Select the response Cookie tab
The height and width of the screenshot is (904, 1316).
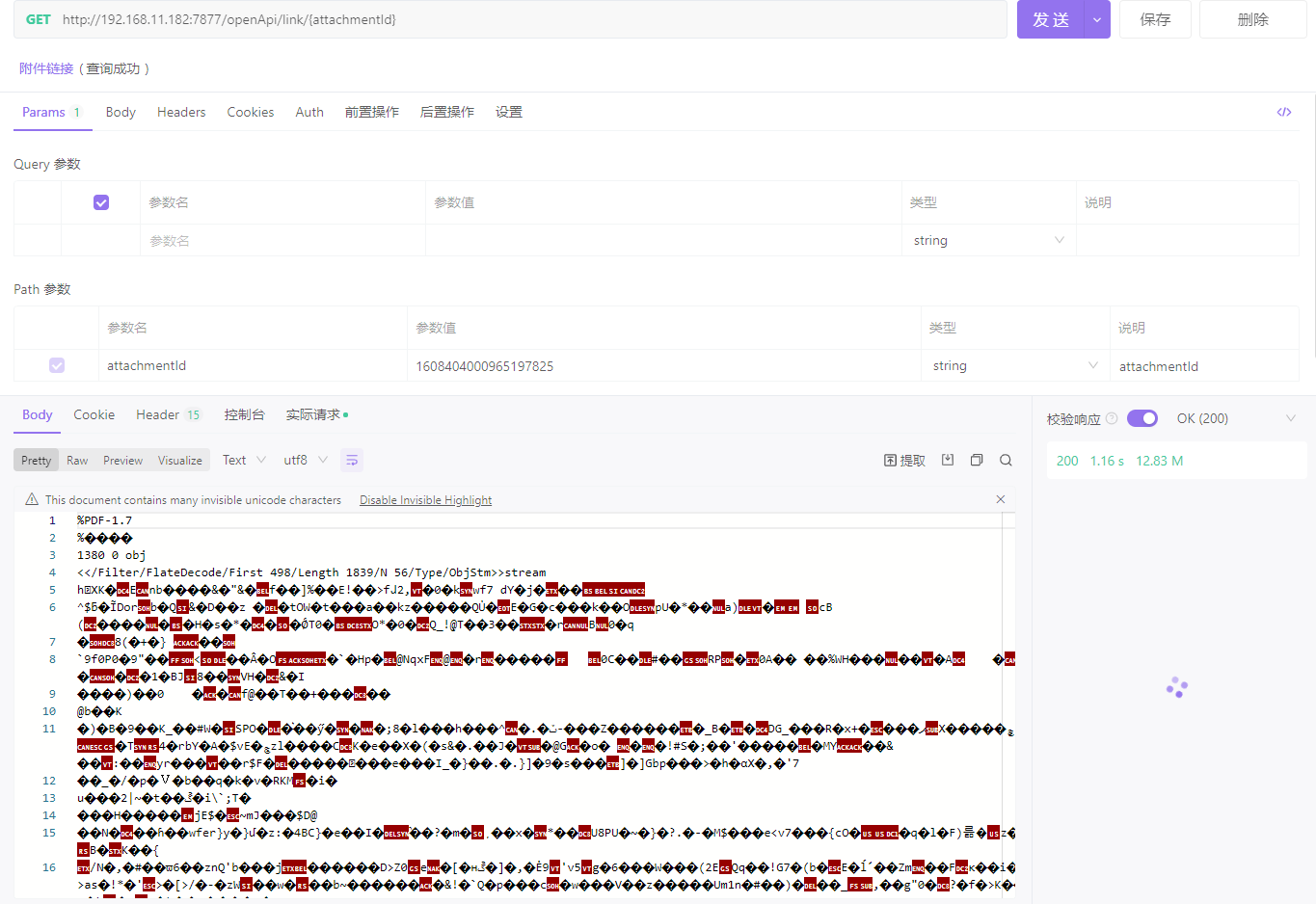[94, 414]
